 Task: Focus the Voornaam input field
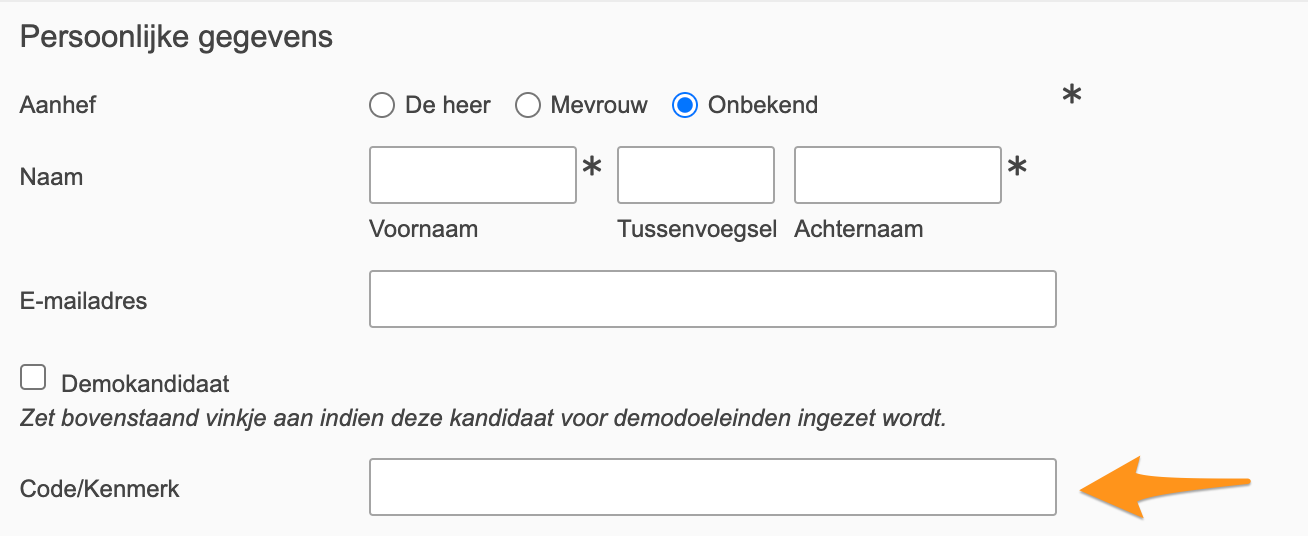click(x=472, y=175)
